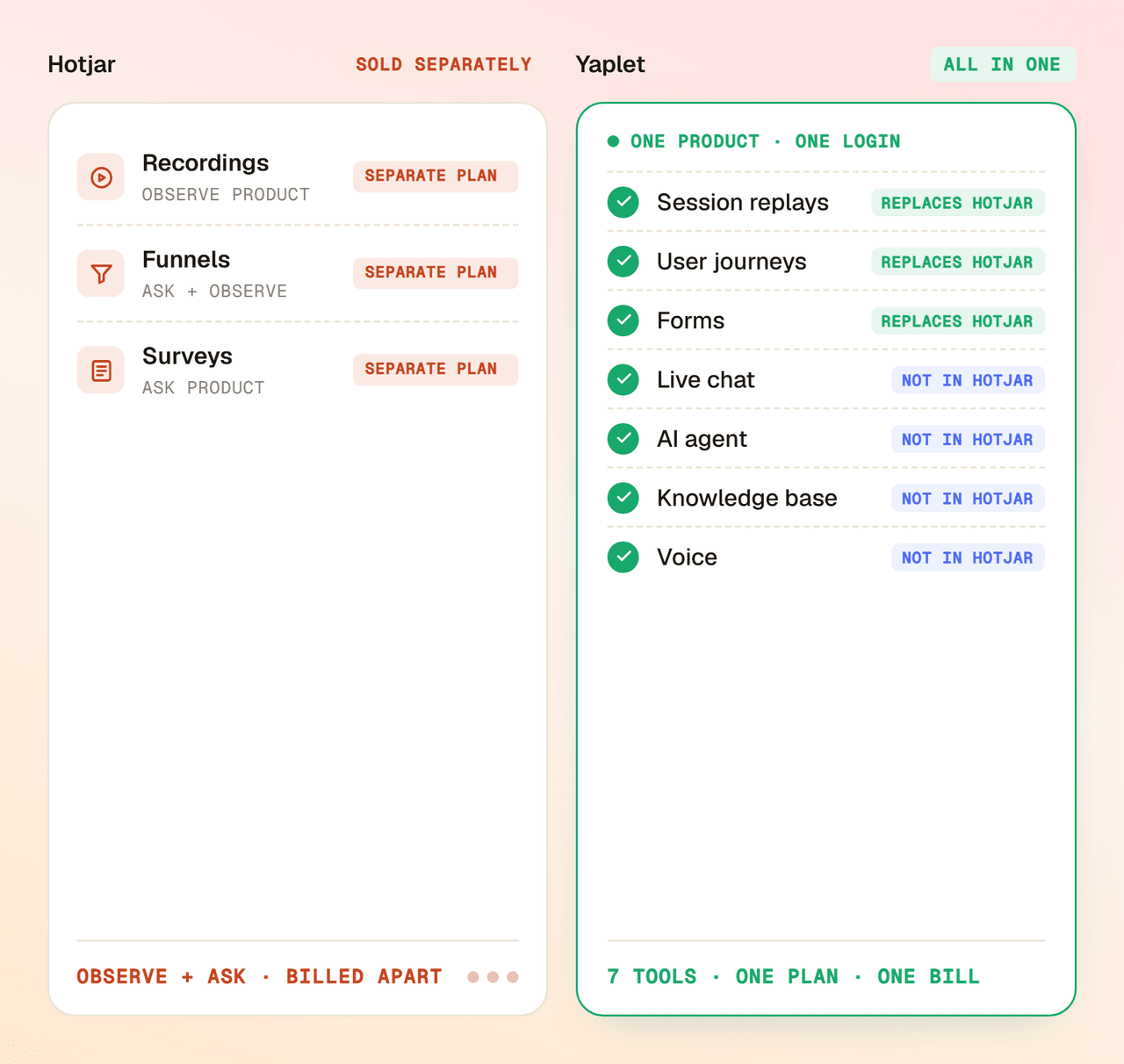Viewport: 1124px width, 1064px height.
Task: Click the green check beside Voice
Action: [x=623, y=557]
